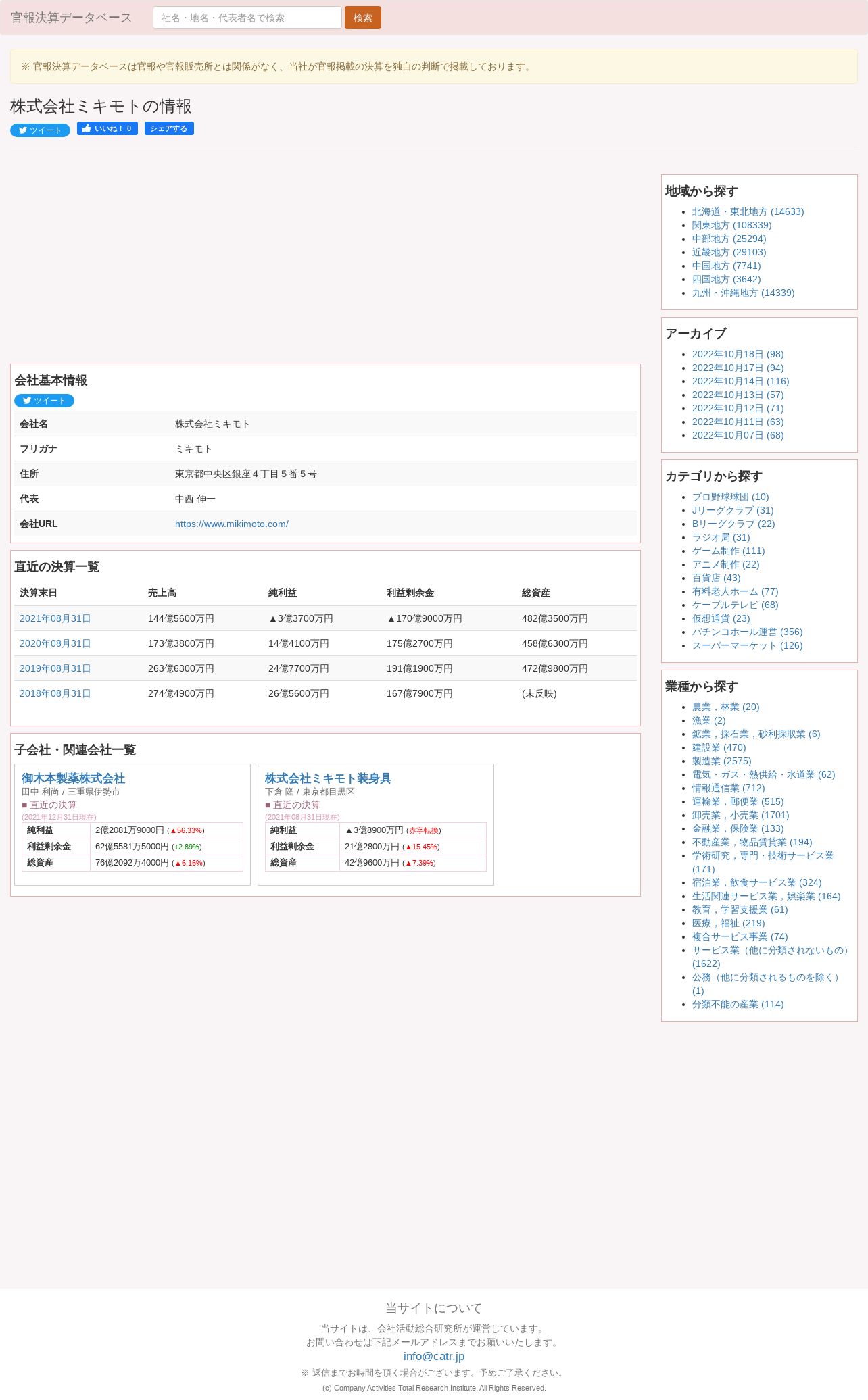
Task: Browse the 不動産業，物品賃貸業 industry
Action: (752, 842)
